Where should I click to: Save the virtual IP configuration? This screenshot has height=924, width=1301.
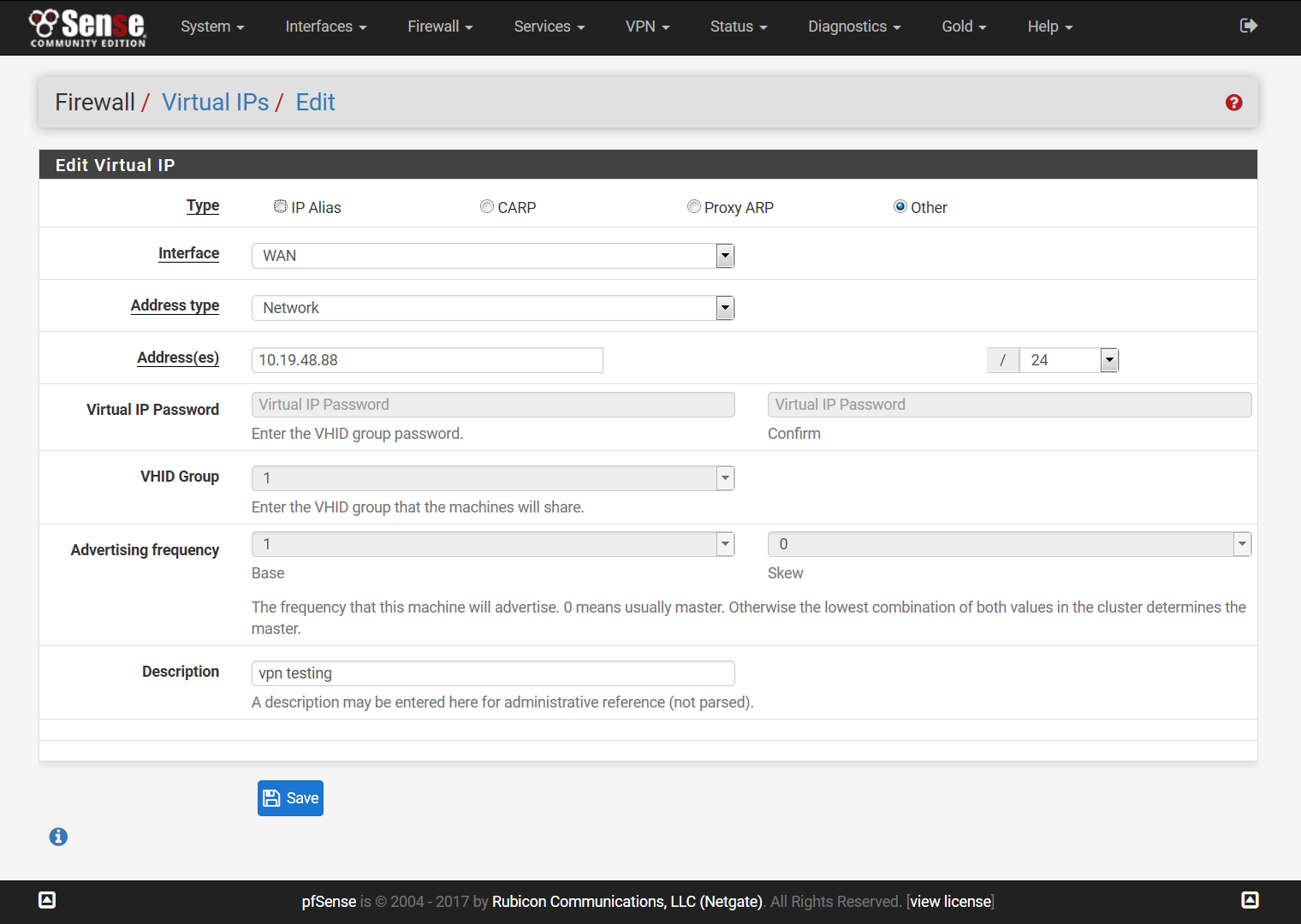pos(290,797)
